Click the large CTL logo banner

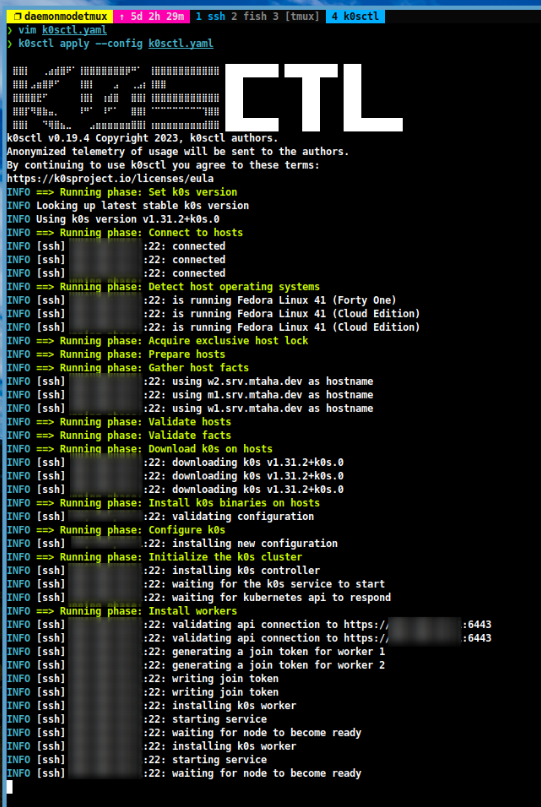coord(313,97)
